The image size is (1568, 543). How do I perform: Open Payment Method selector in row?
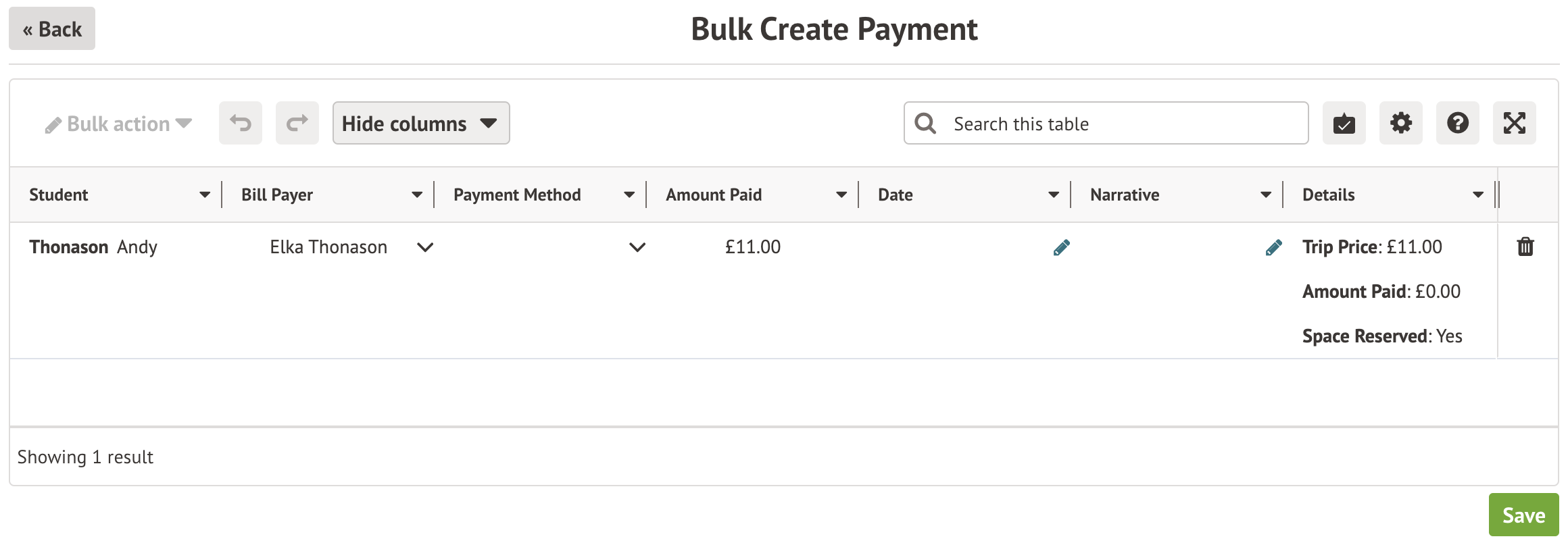click(637, 247)
